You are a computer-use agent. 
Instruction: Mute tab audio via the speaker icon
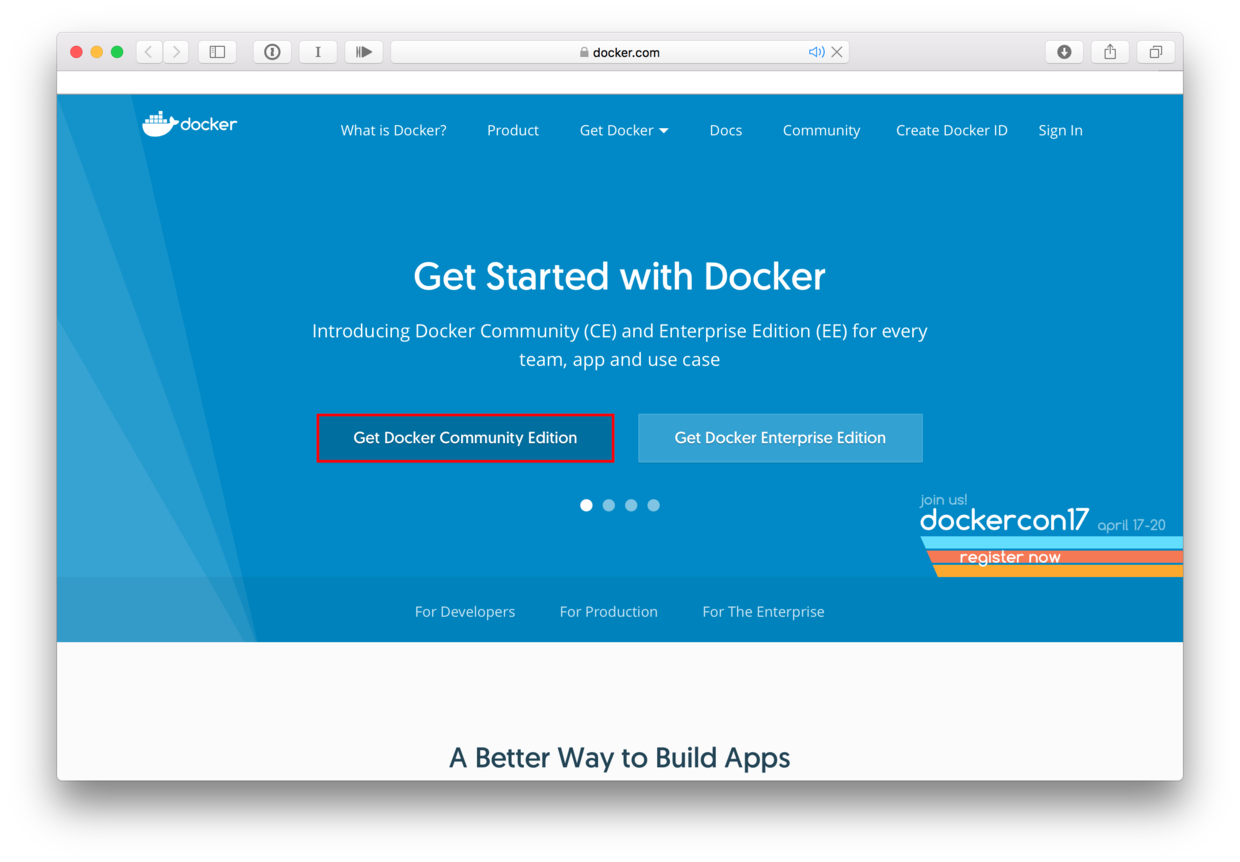point(816,52)
